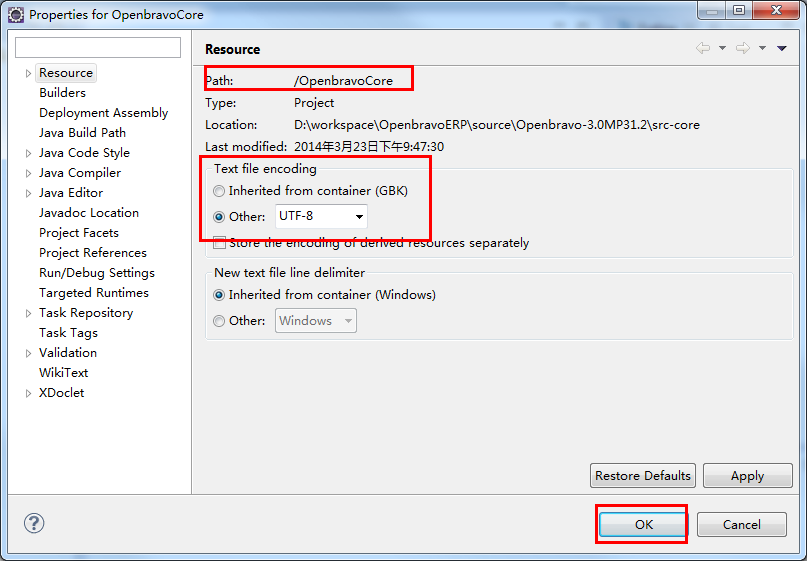Select XDoclet item

click(61, 393)
